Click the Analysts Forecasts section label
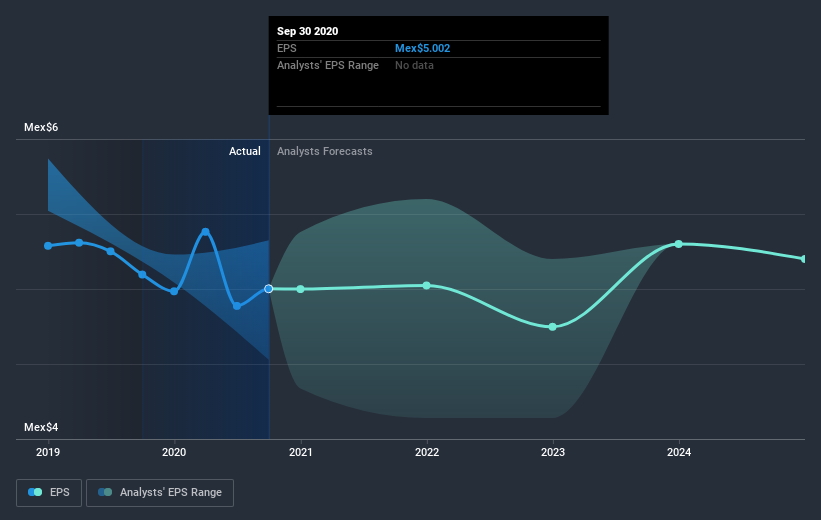 [325, 151]
